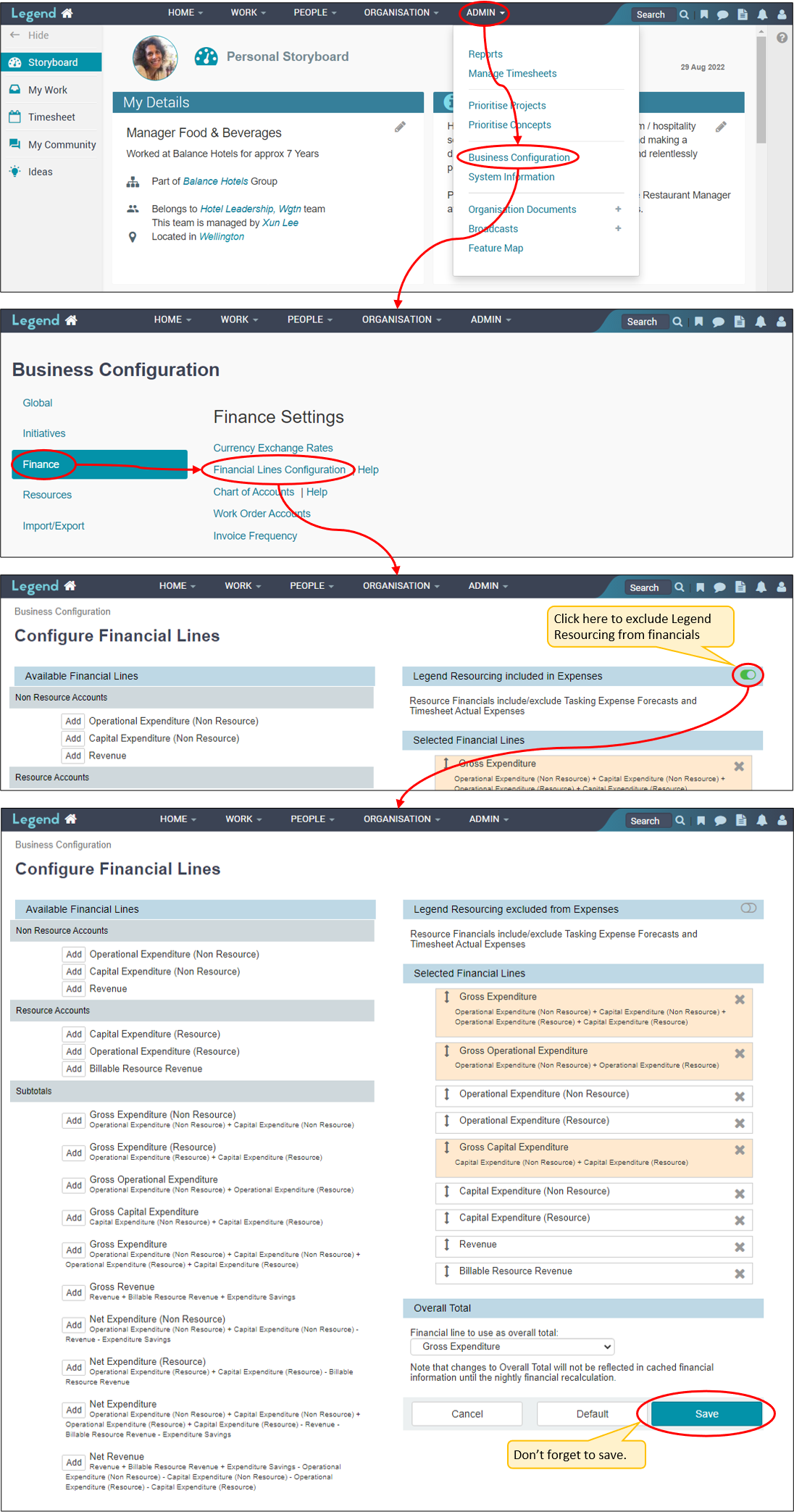This screenshot has height=1512, width=794.
Task: Click the reorder handle on selected Gross Capital Expenditure
Action: pyautogui.click(x=447, y=1148)
